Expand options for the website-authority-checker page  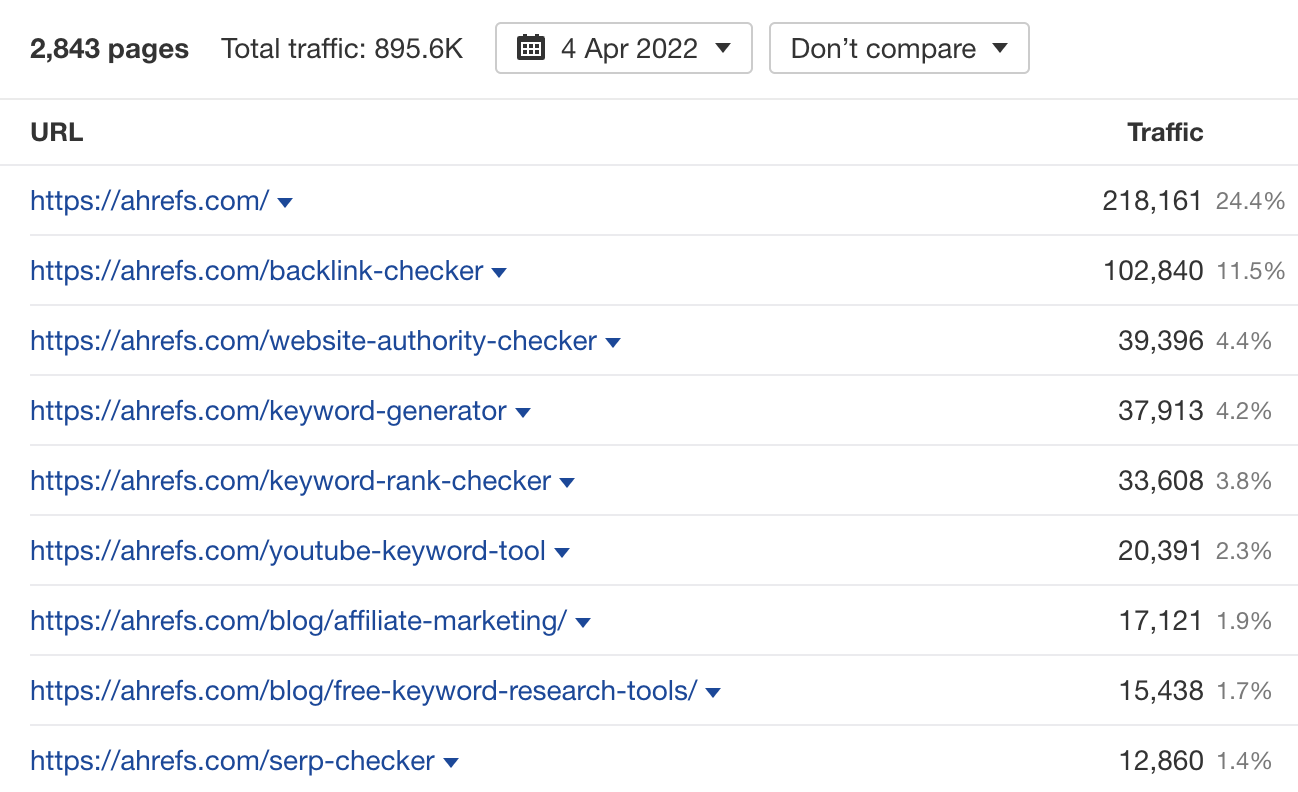click(613, 341)
